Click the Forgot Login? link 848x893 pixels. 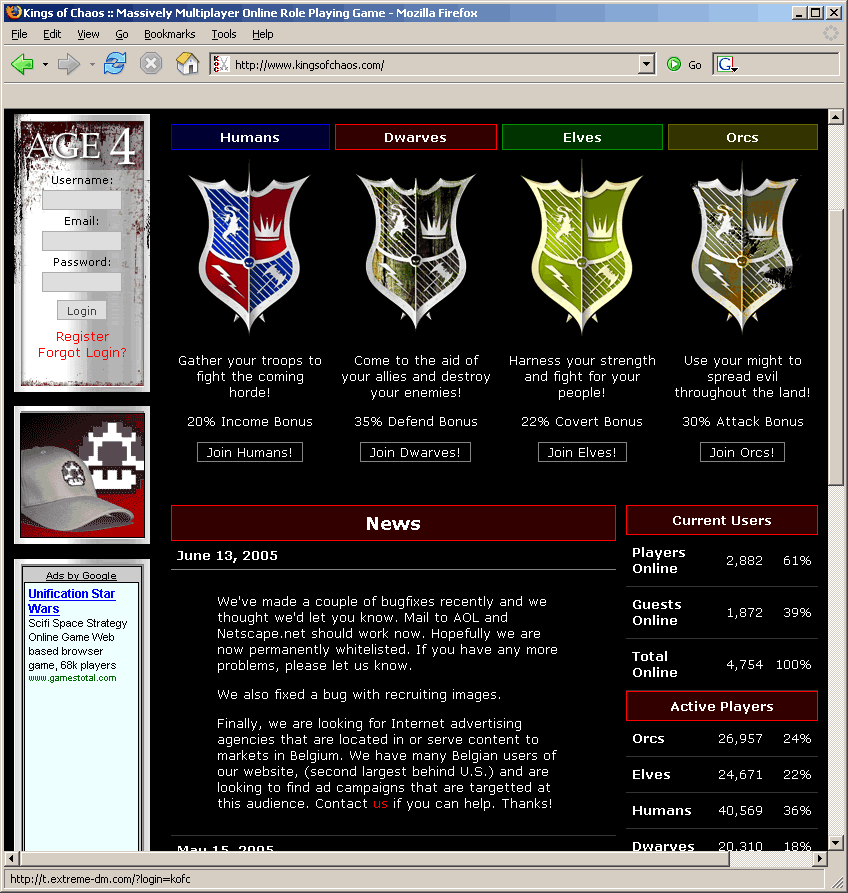coord(82,353)
